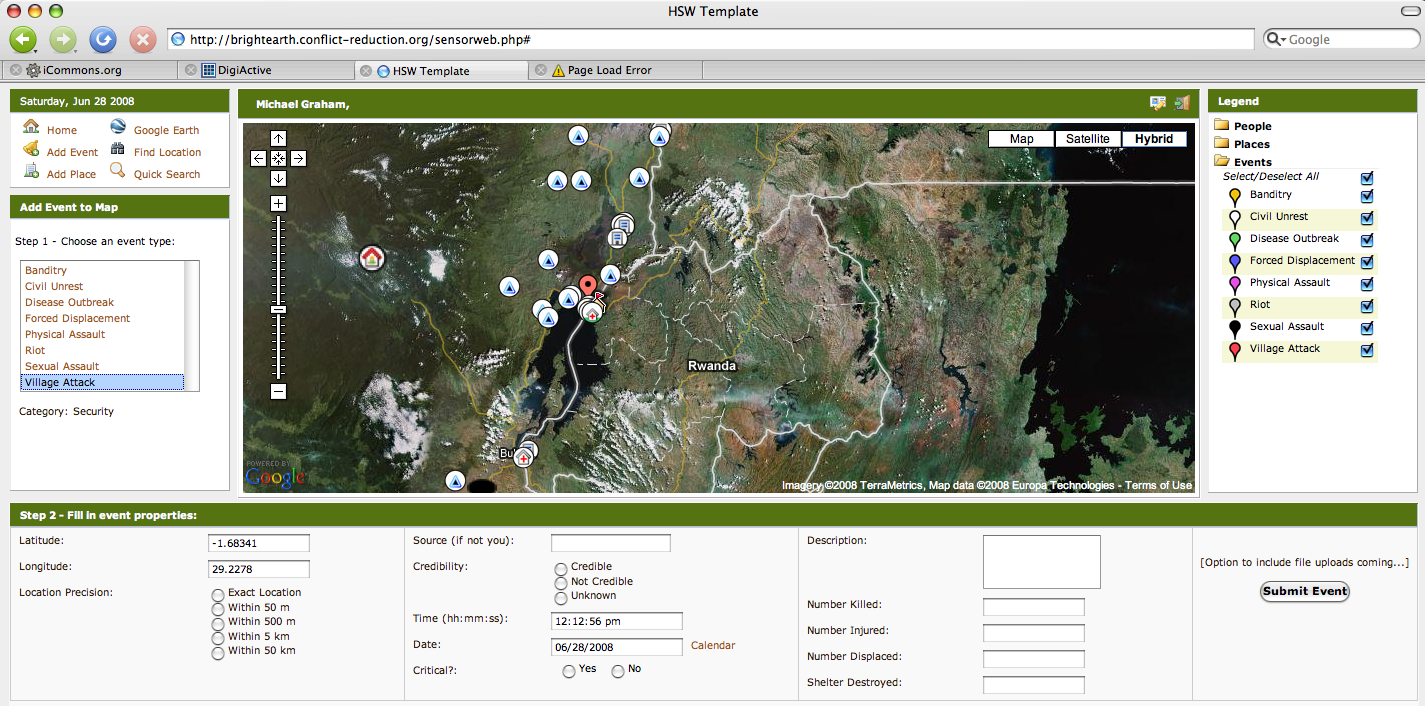Click the Find Location binoculars icon

click(118, 150)
